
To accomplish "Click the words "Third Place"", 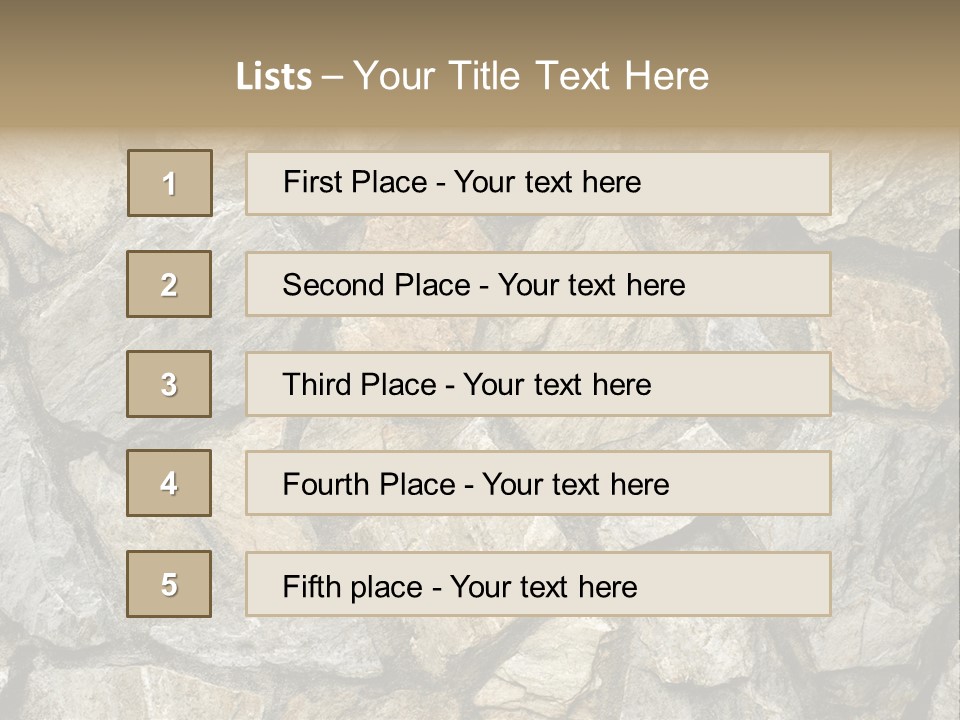I will coord(359,385).
